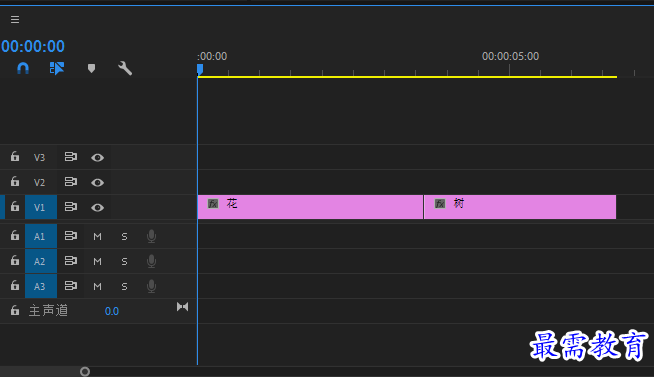
Task: Select the A1 track target button
Action: pyautogui.click(x=40, y=236)
